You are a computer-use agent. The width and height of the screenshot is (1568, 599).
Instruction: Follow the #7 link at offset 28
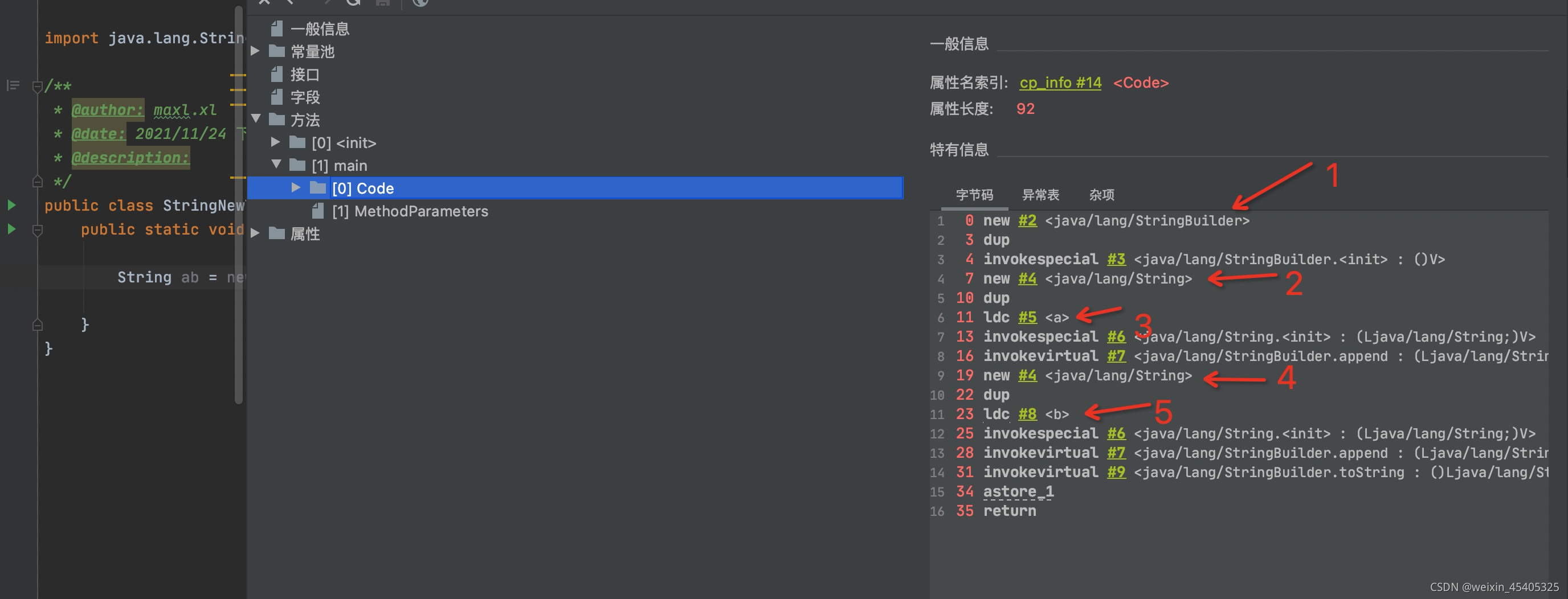click(1116, 453)
